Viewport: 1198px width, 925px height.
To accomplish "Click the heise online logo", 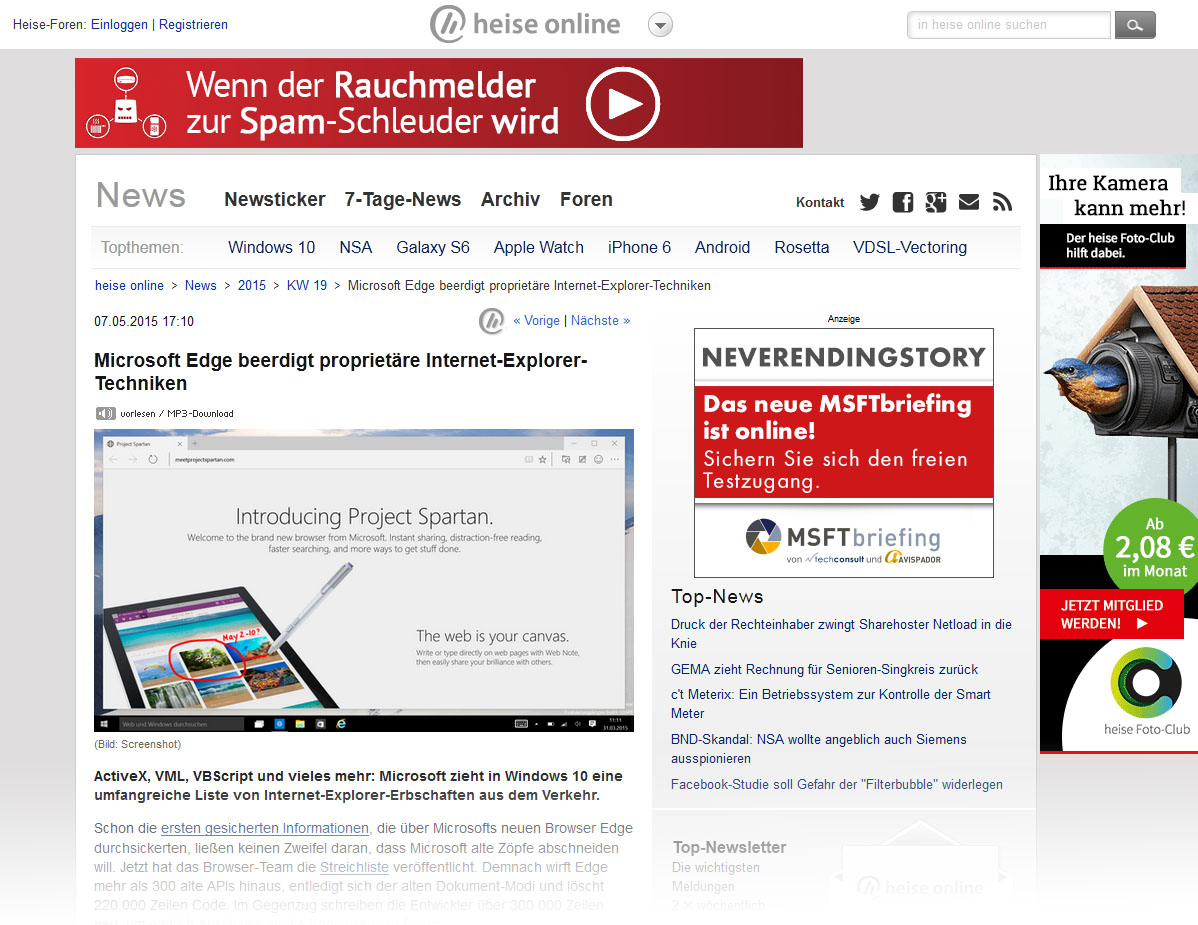I will tap(525, 24).
